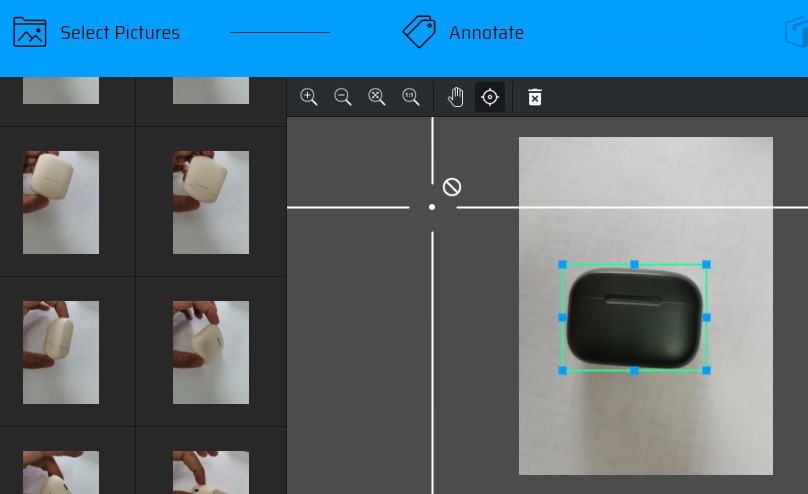The width and height of the screenshot is (808, 494).
Task: Click the picture folder icon
Action: [x=30, y=32]
